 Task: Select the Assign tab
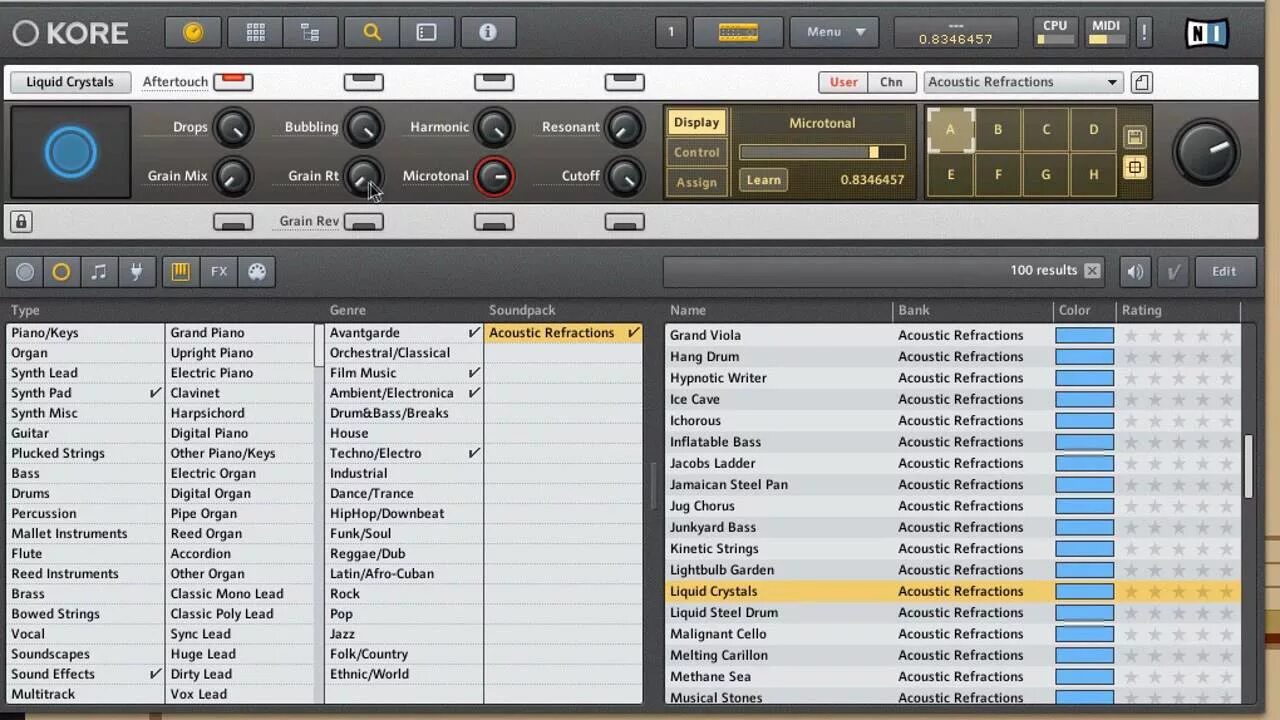coord(696,182)
